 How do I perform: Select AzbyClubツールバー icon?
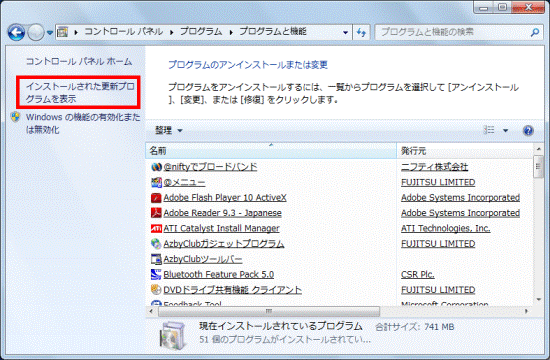(156, 259)
